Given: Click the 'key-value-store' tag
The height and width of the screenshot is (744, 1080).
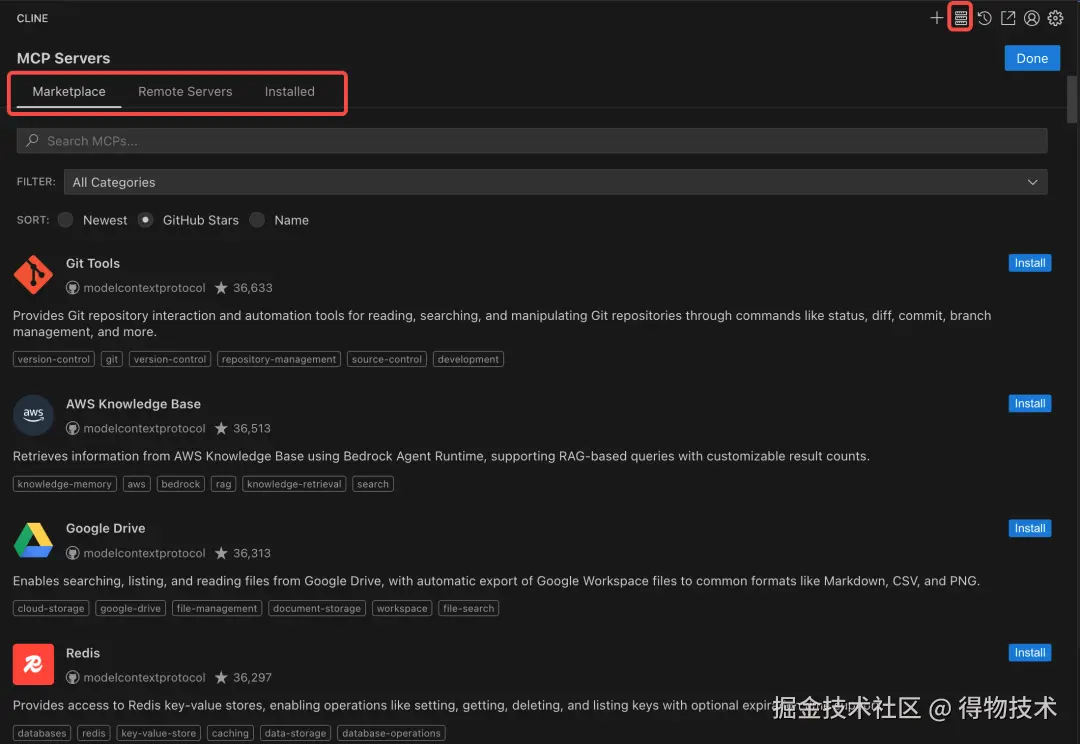Looking at the screenshot, I should click(x=158, y=733).
